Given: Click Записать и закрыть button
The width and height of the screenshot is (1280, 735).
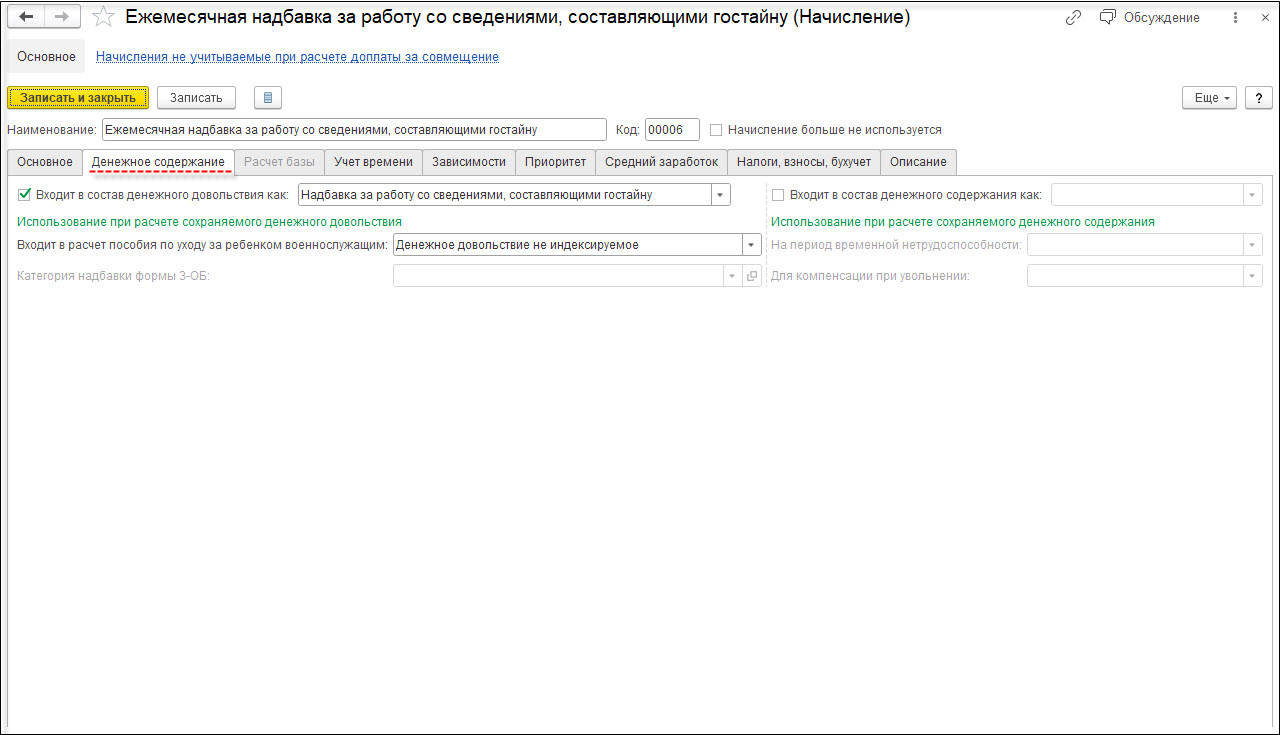Looking at the screenshot, I should 78,97.
